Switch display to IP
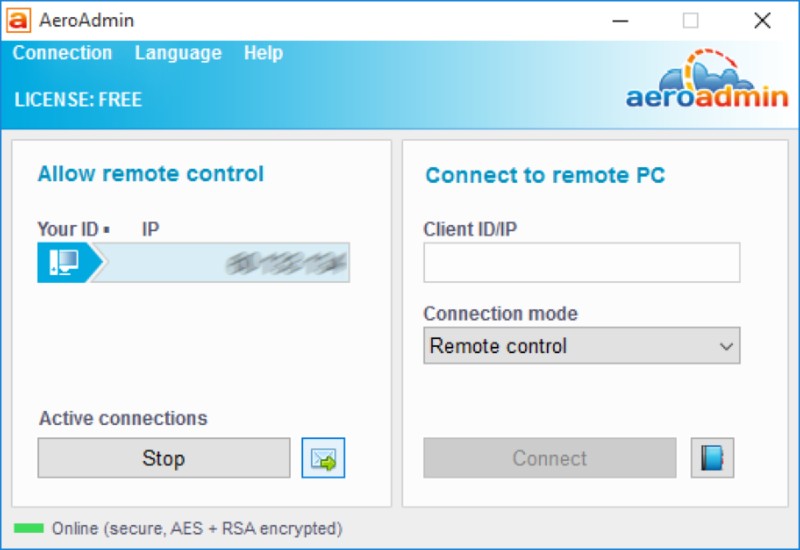 click(150, 230)
